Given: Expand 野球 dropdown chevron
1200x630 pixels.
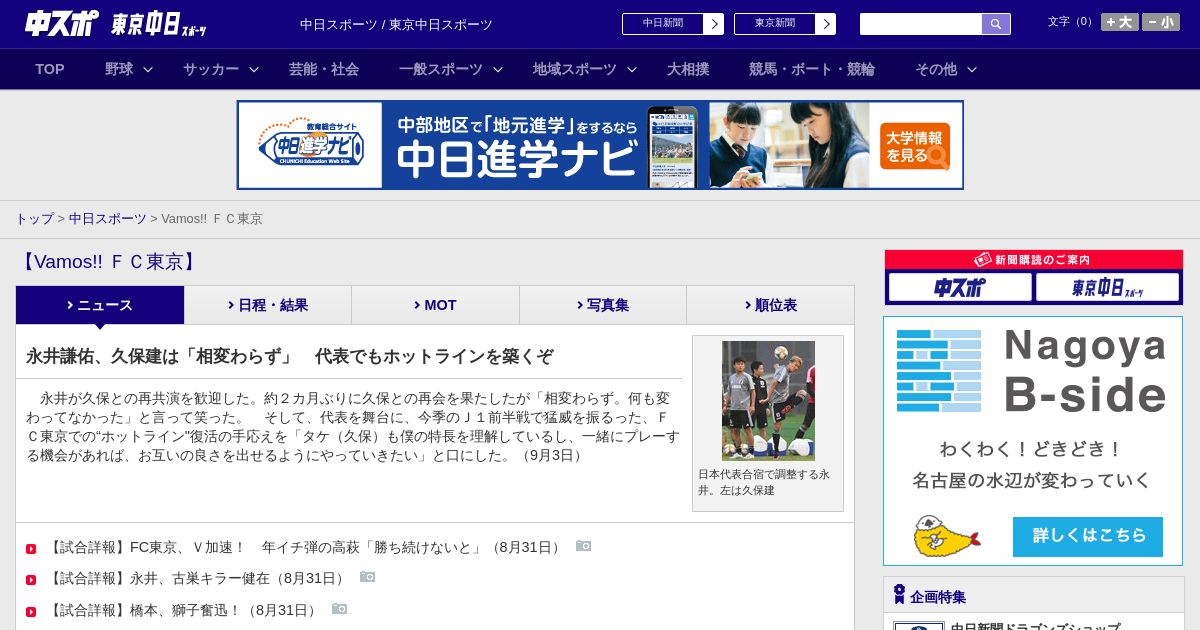Looking at the screenshot, I should tap(148, 69).
